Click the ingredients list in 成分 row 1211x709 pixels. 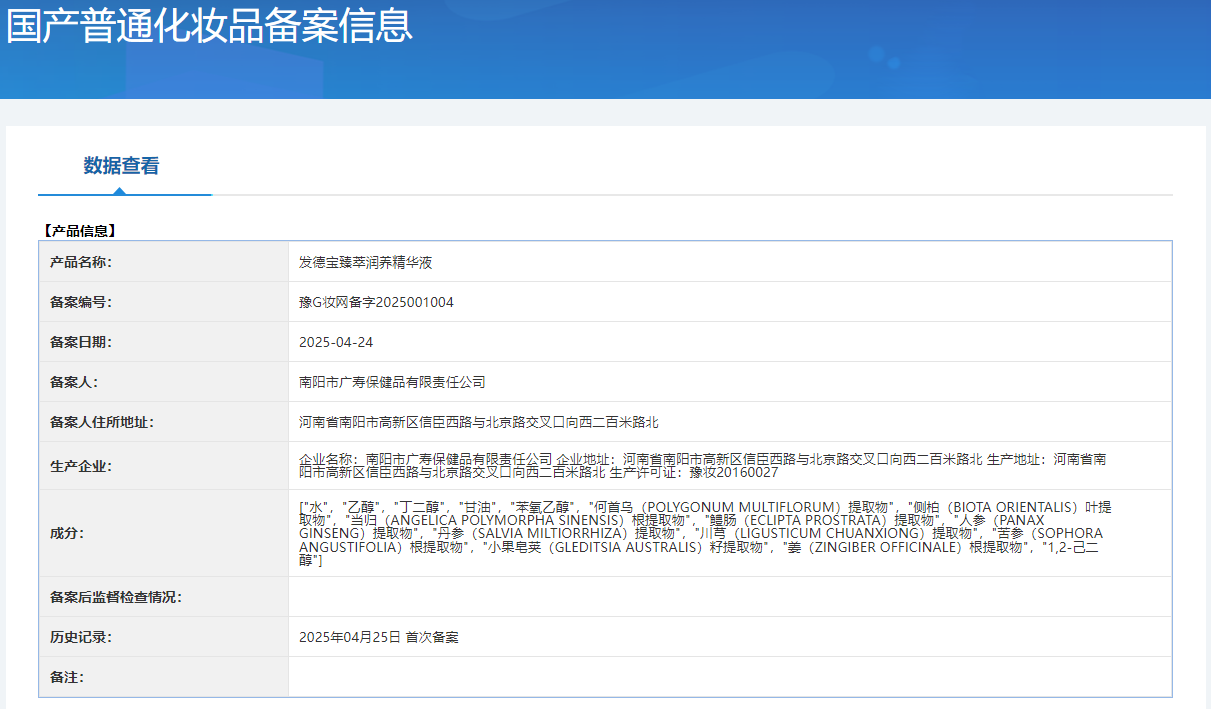(x=702, y=533)
